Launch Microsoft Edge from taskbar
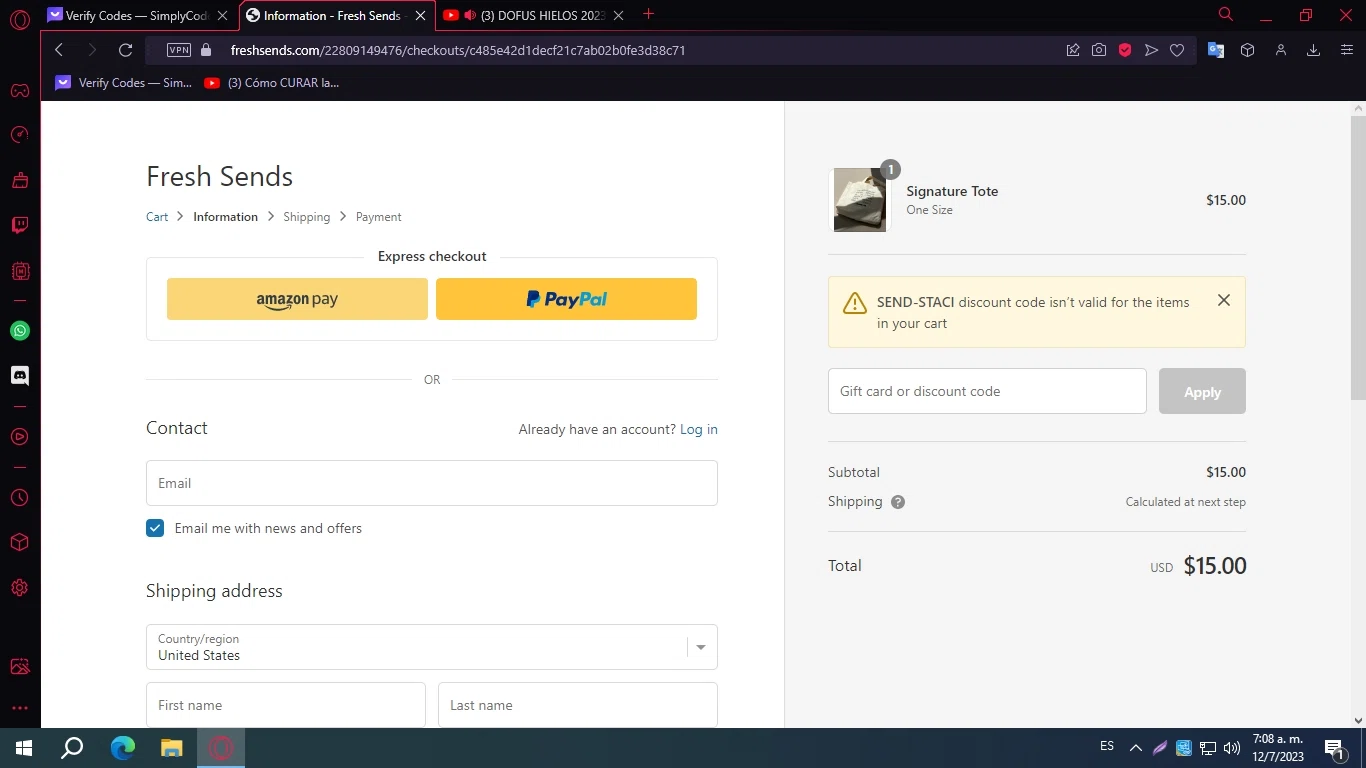Viewport: 1366px width, 768px height. coord(123,748)
